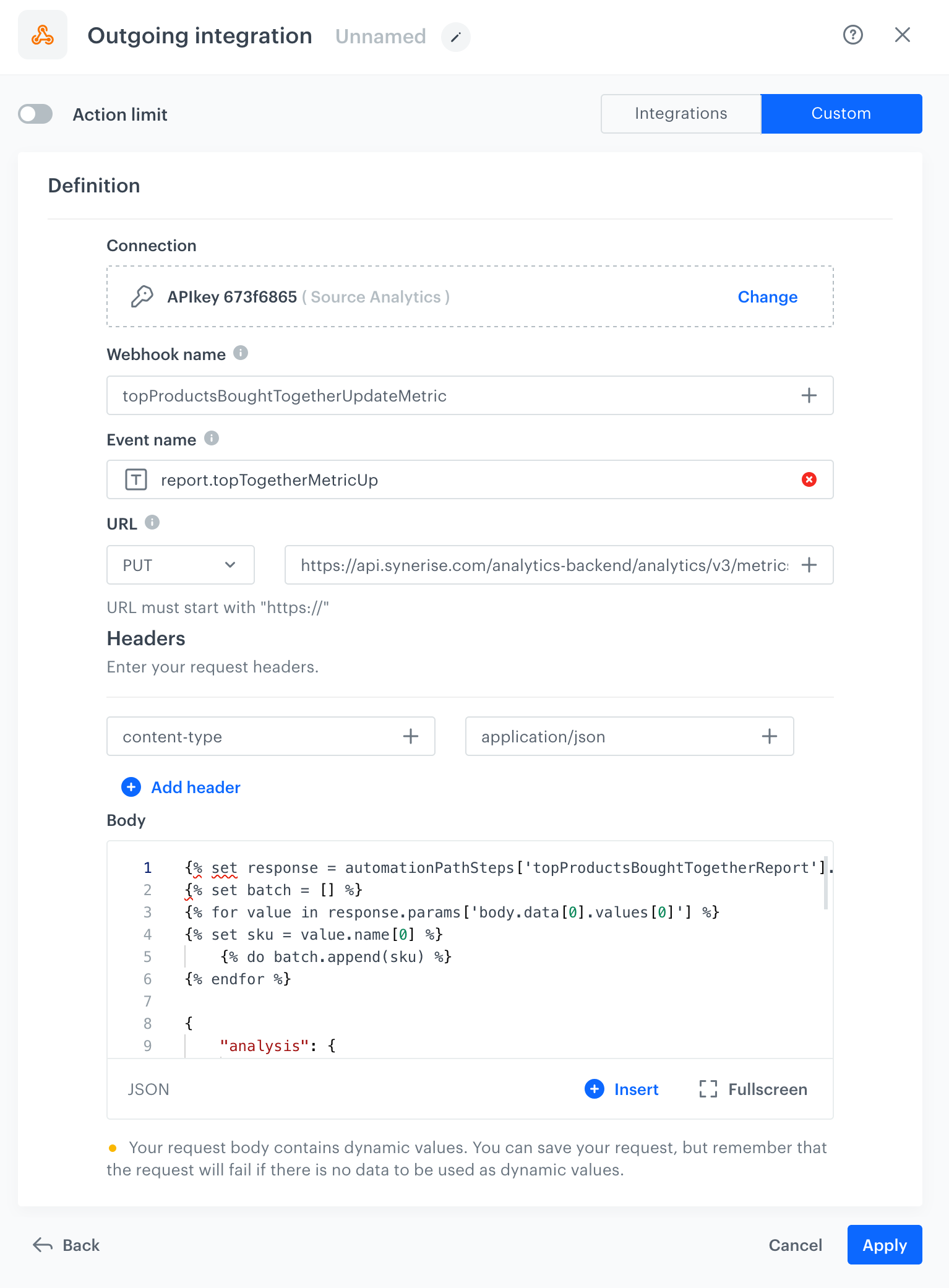Click plus icon in application/json value field
Viewport: 949px width, 1288px height.
769,736
